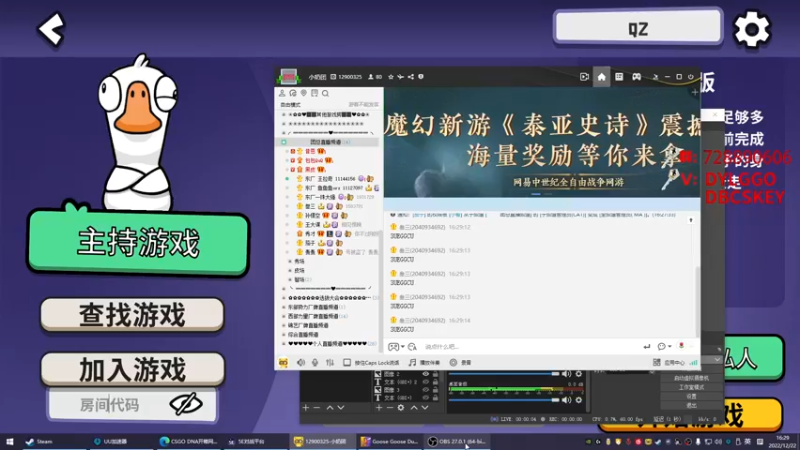Select user 王大课 in channel list
Viewport: 800px width, 450px height.
pyautogui.click(x=313, y=224)
